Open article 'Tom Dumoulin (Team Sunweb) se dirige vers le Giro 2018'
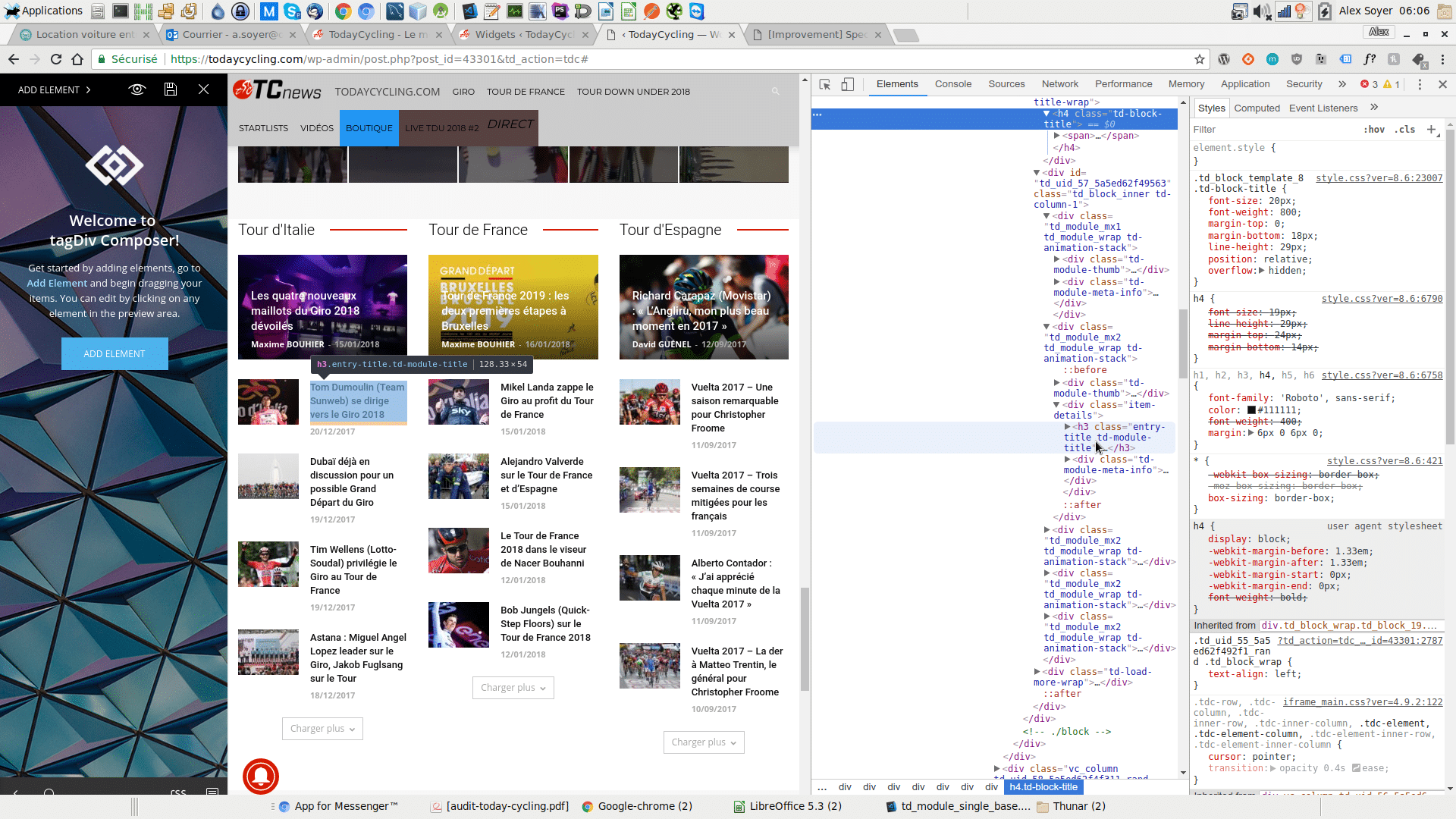The width and height of the screenshot is (1456, 819). coord(358,401)
